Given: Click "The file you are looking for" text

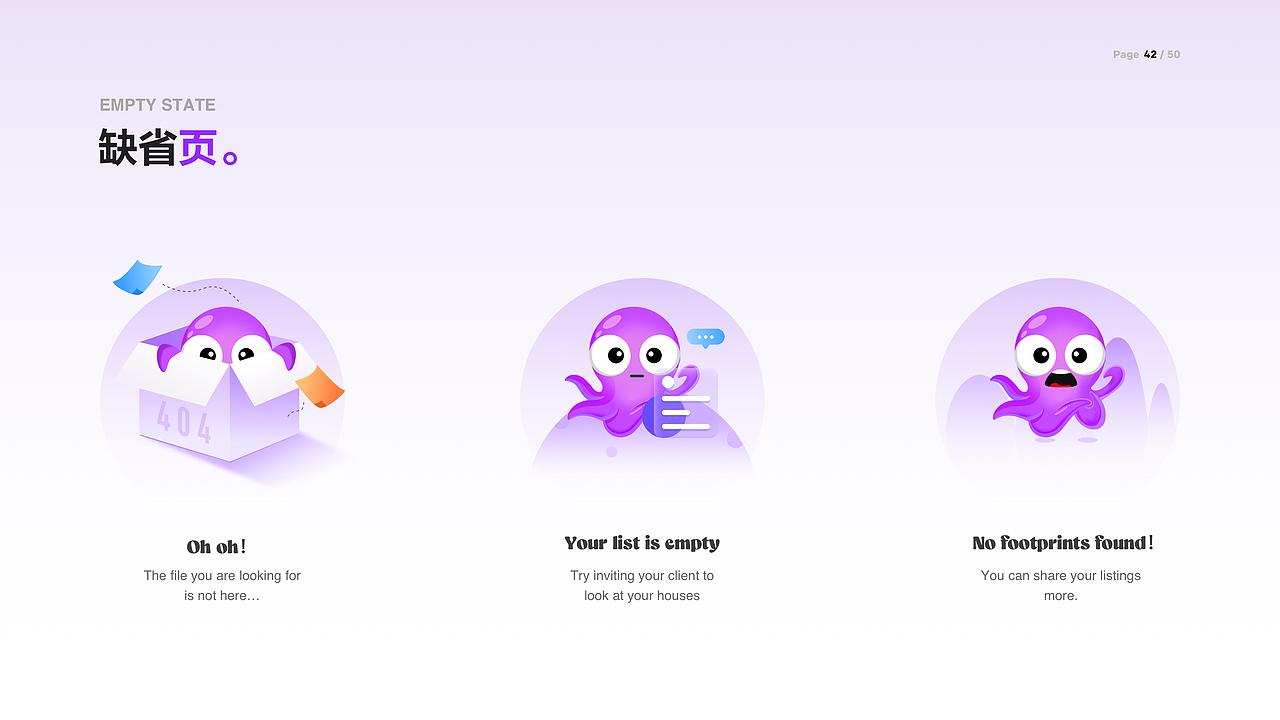Looking at the screenshot, I should point(222,575).
